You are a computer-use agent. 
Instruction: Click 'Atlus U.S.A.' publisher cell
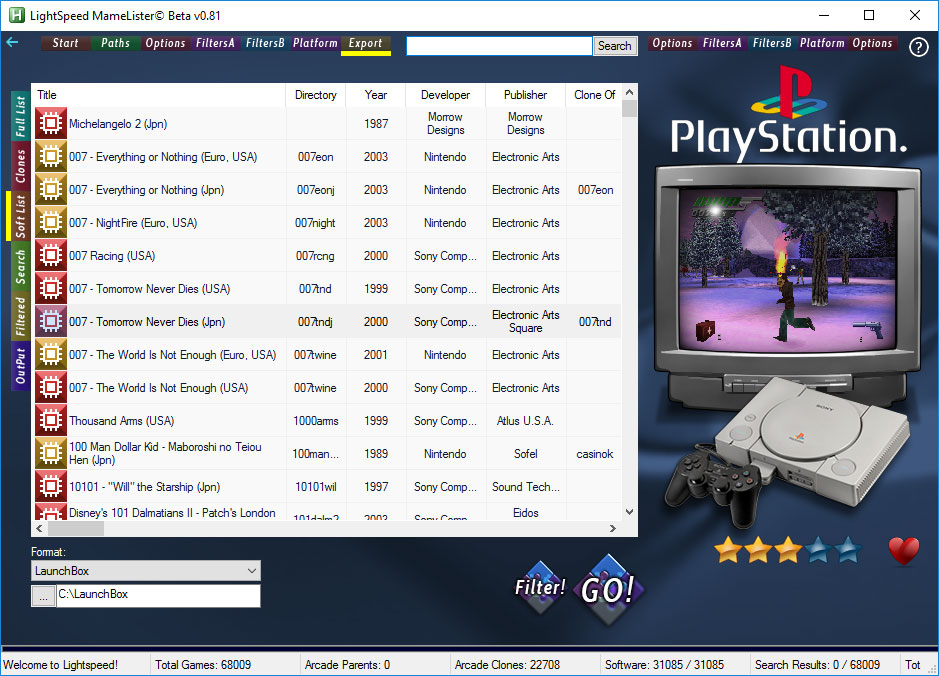[525, 421]
